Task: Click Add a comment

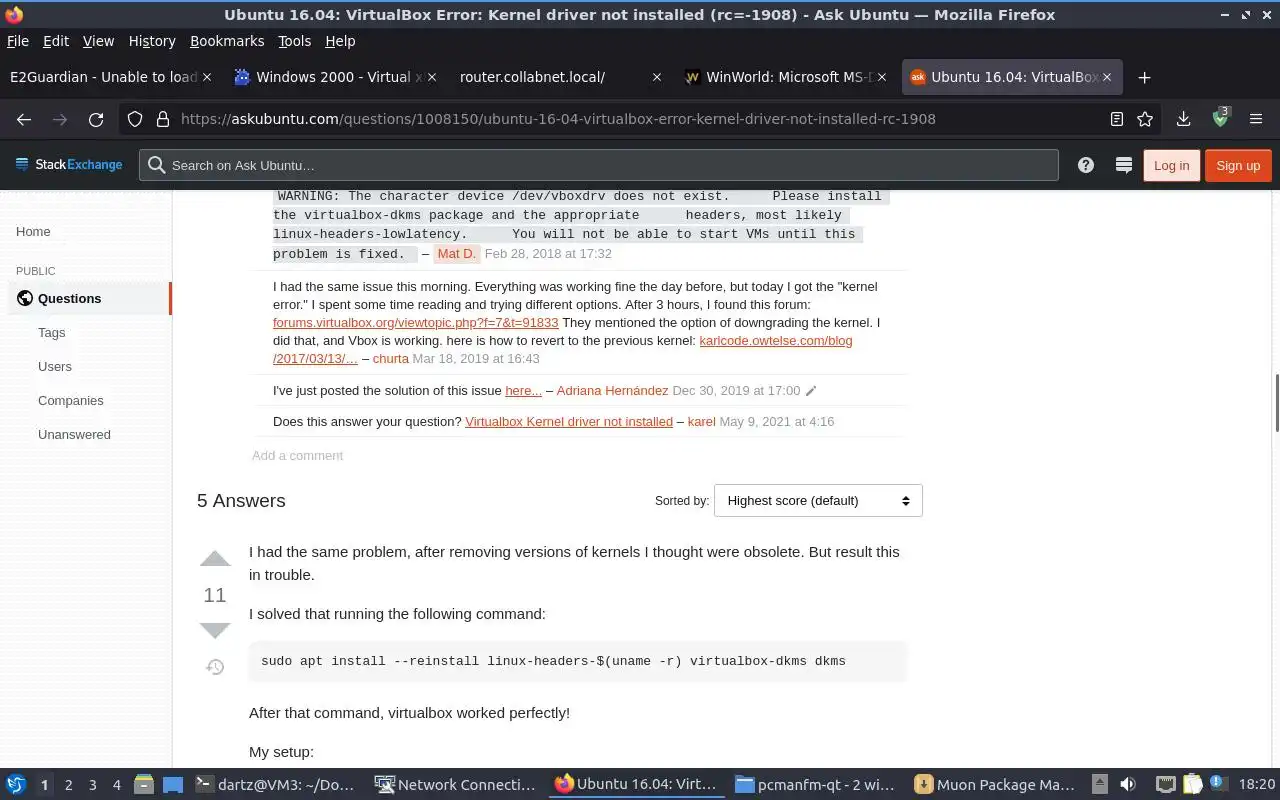Action: click(297, 456)
